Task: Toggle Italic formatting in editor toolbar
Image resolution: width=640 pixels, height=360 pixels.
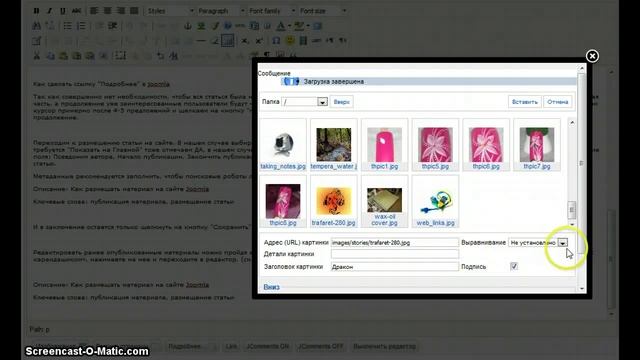Action: (49, 11)
